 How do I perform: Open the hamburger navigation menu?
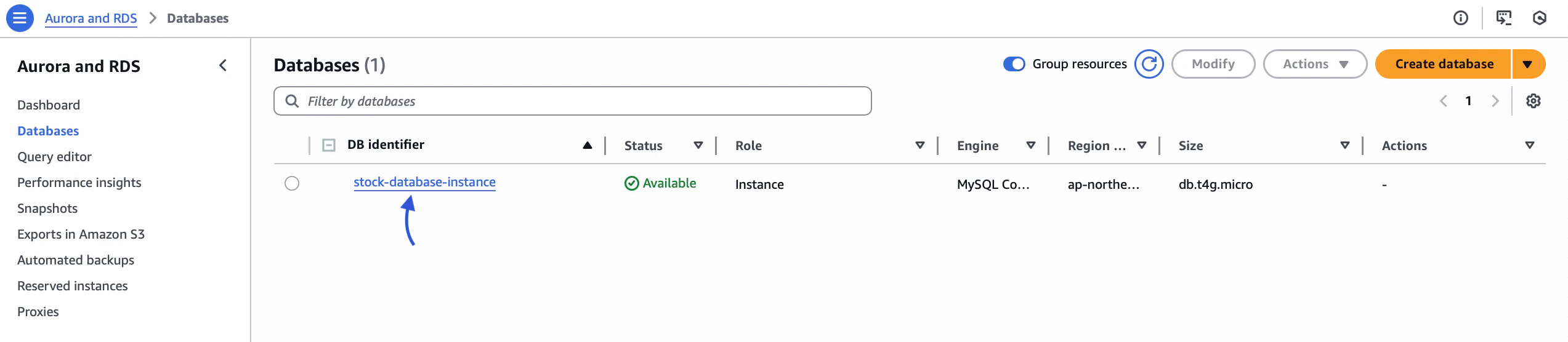(x=20, y=18)
